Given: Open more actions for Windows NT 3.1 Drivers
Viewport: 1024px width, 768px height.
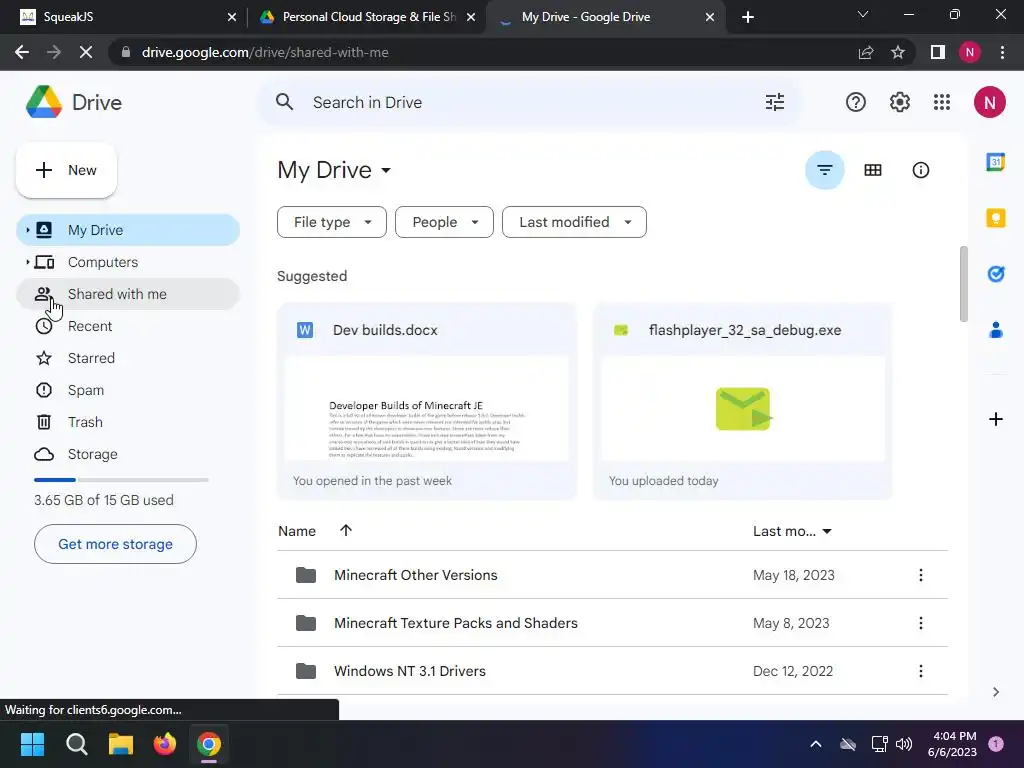Looking at the screenshot, I should (x=920, y=671).
